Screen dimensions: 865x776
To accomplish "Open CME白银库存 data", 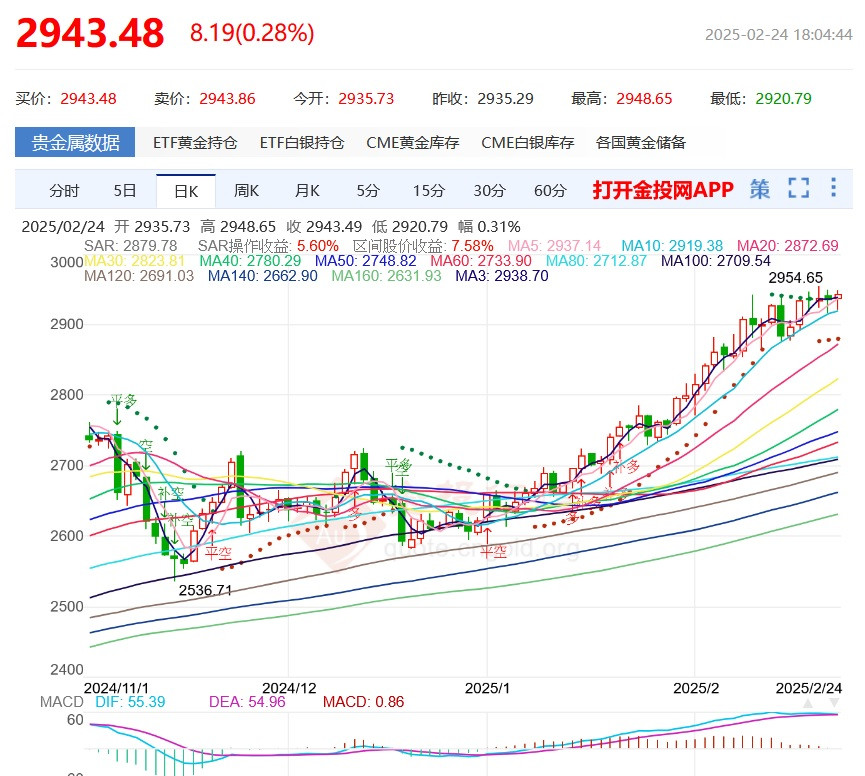I will point(528,142).
